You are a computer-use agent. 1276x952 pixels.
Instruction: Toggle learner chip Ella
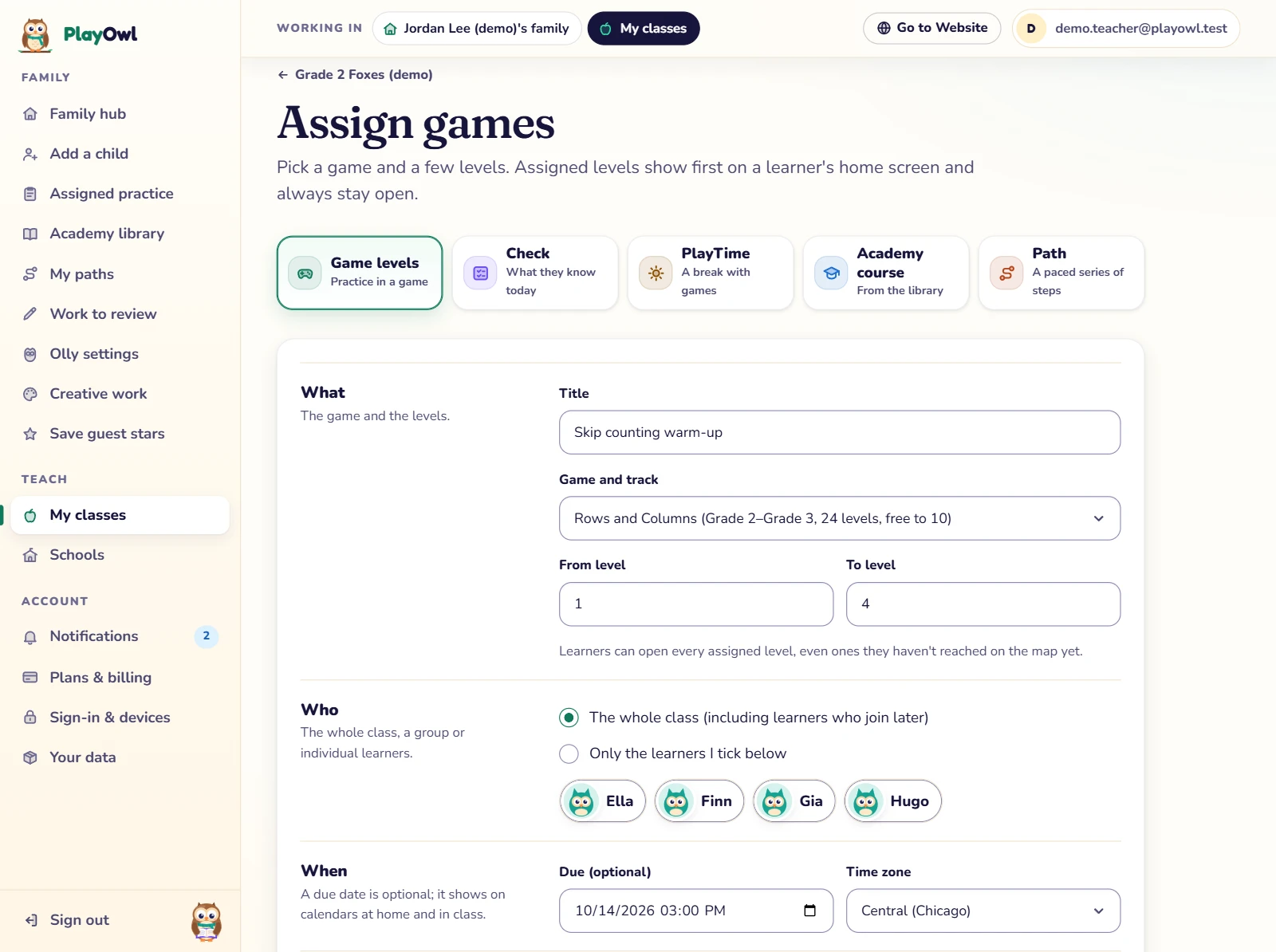tap(603, 801)
